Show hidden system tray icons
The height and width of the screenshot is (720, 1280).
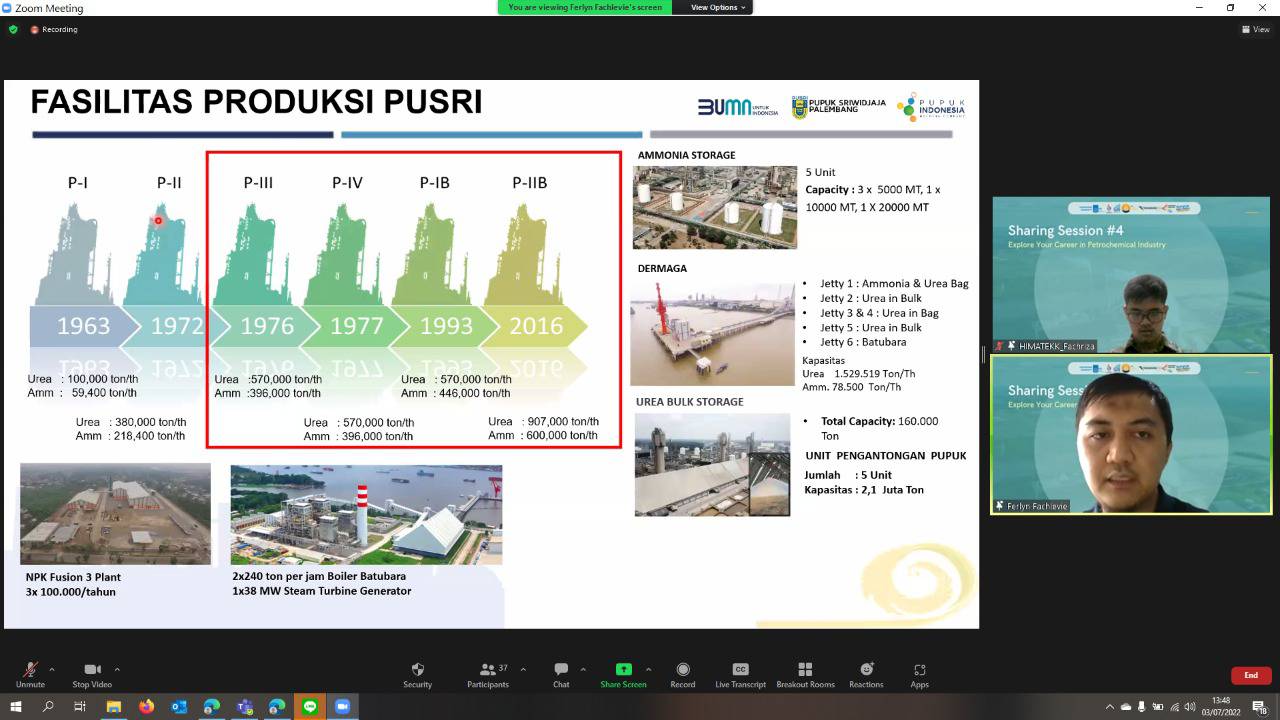tap(1109, 707)
